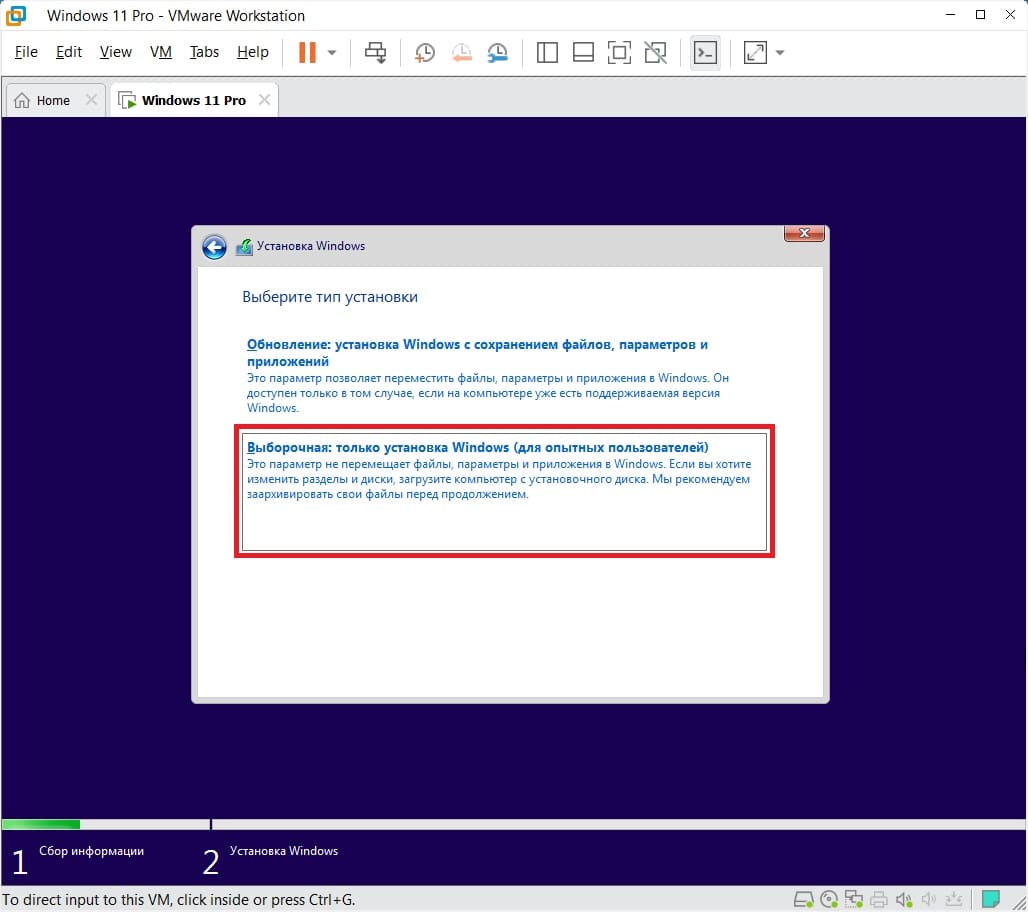Pause the virtual machine
The width and height of the screenshot is (1028, 912).
tap(307, 52)
